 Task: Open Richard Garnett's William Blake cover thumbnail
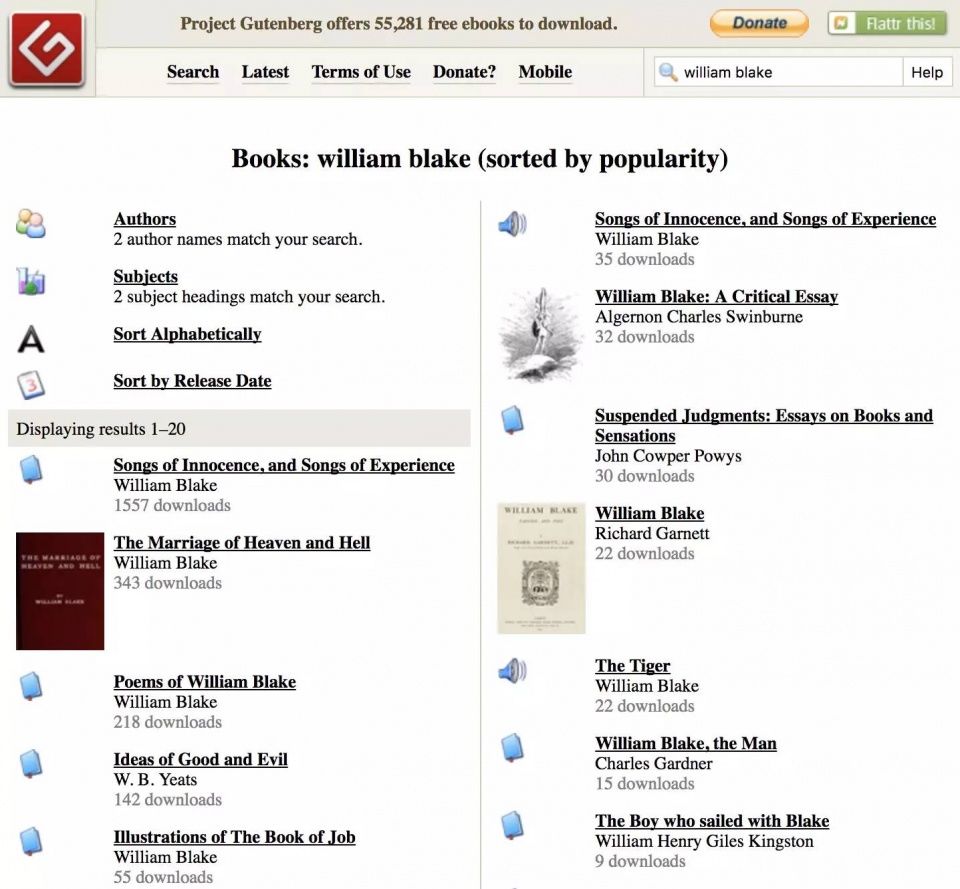[541, 568]
